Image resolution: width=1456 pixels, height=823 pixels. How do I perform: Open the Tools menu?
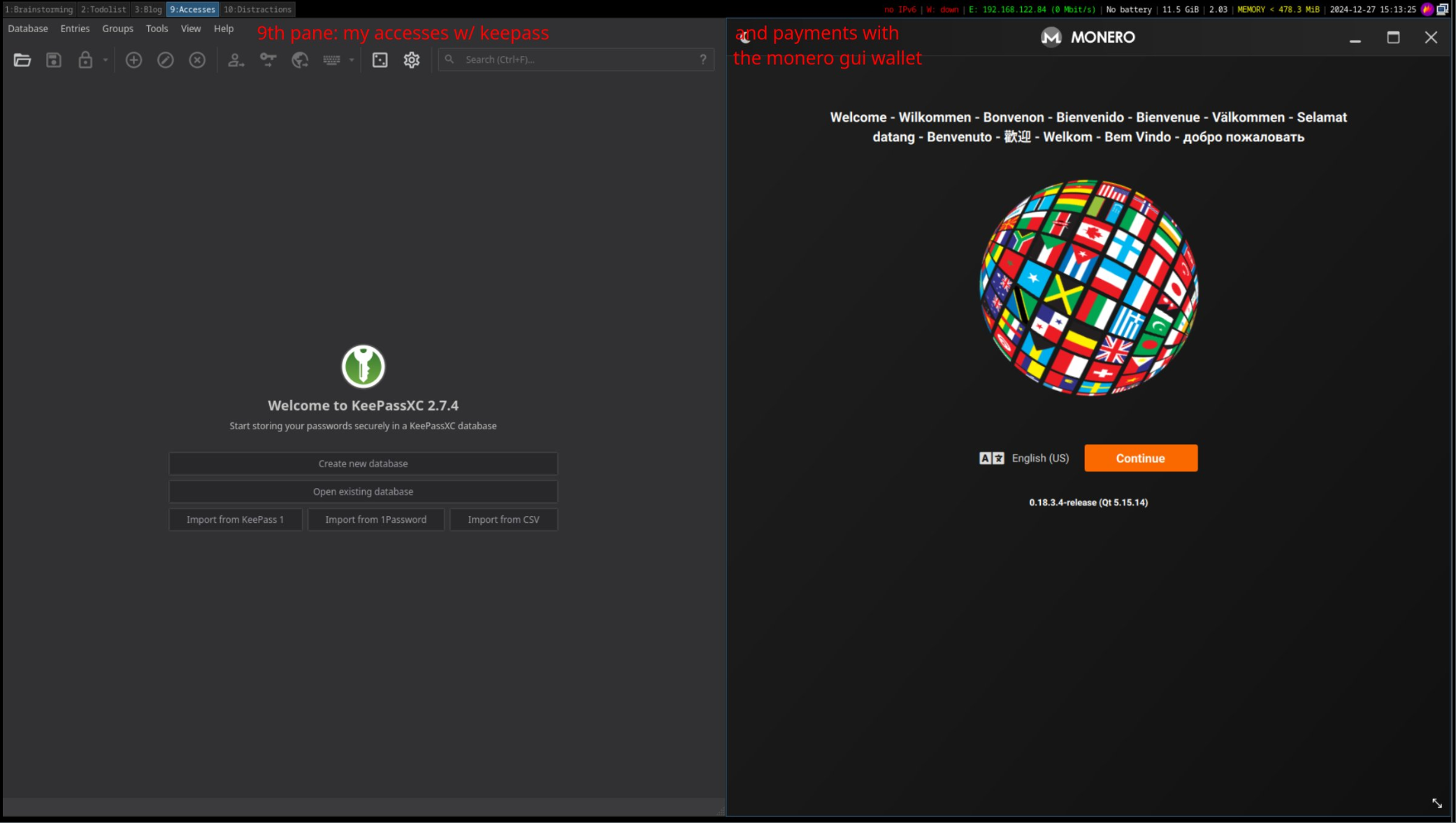pos(157,29)
